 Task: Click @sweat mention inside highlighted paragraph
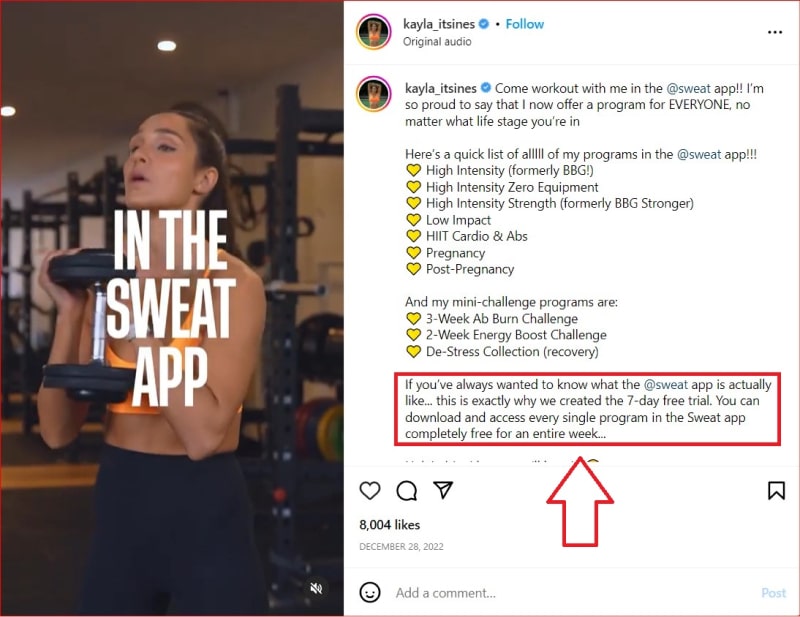point(666,384)
